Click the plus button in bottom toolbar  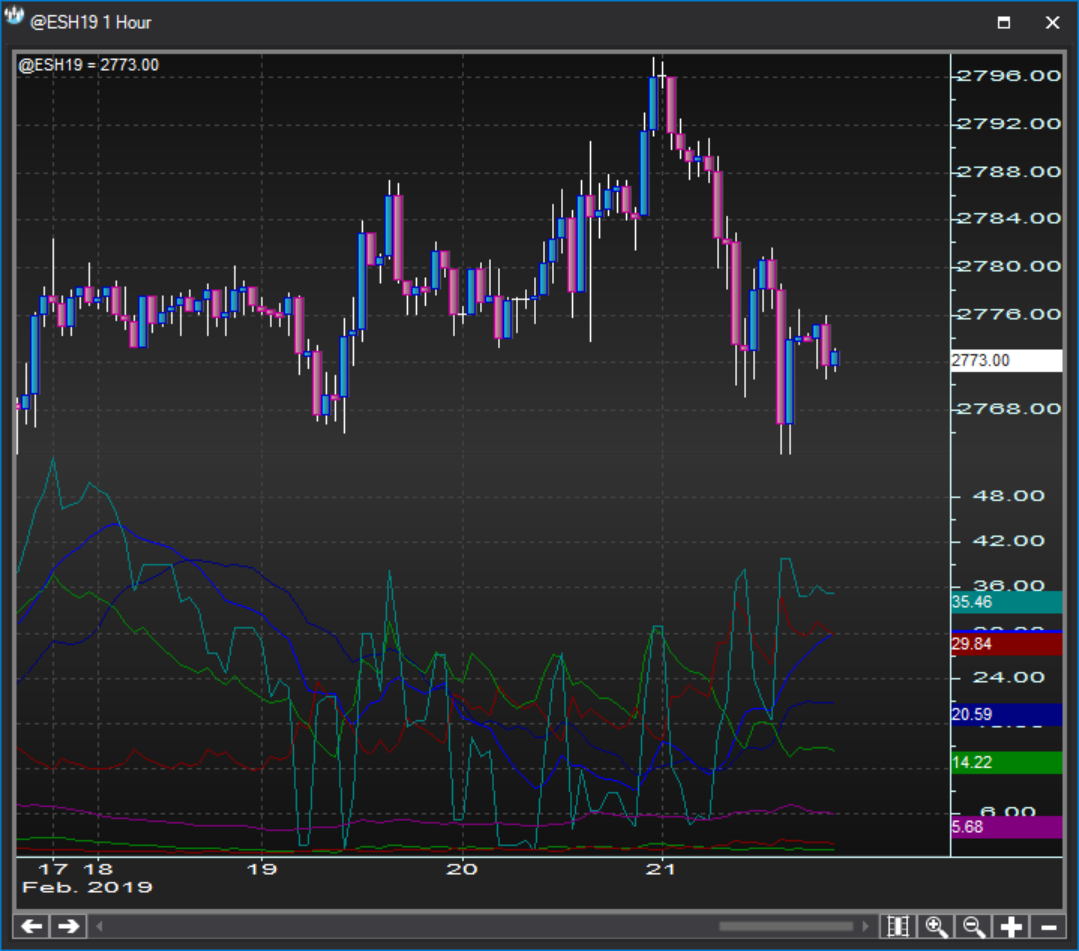click(1011, 926)
